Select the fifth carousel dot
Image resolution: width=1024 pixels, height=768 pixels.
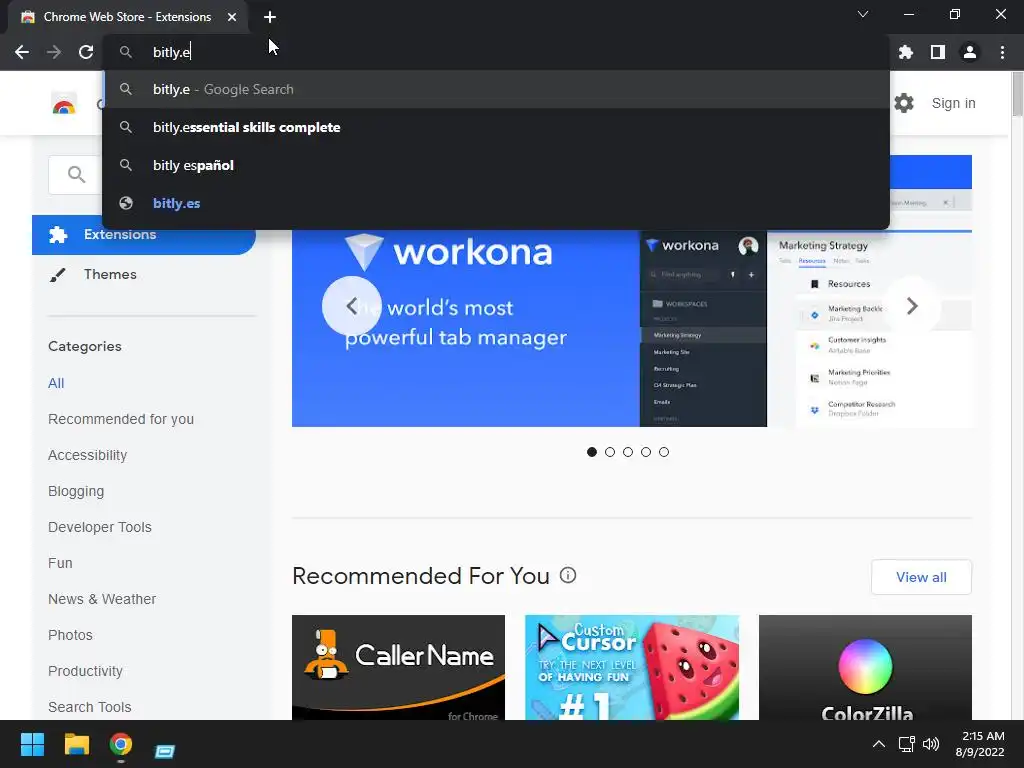coord(664,452)
